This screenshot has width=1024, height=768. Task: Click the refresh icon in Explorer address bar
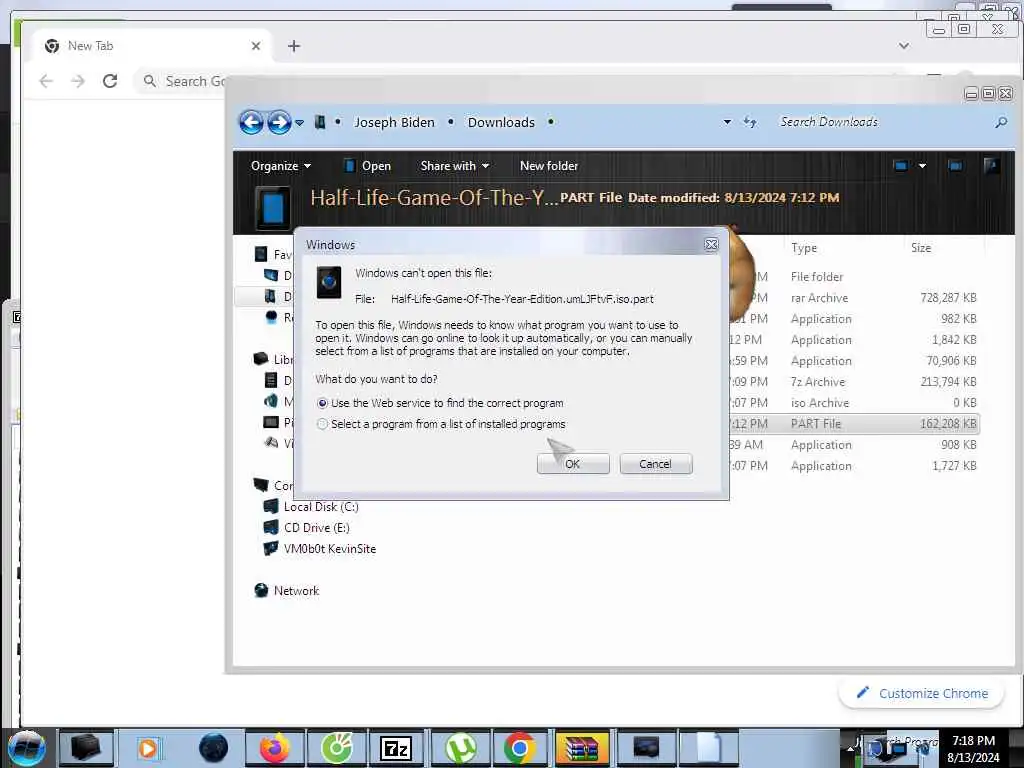tap(750, 122)
